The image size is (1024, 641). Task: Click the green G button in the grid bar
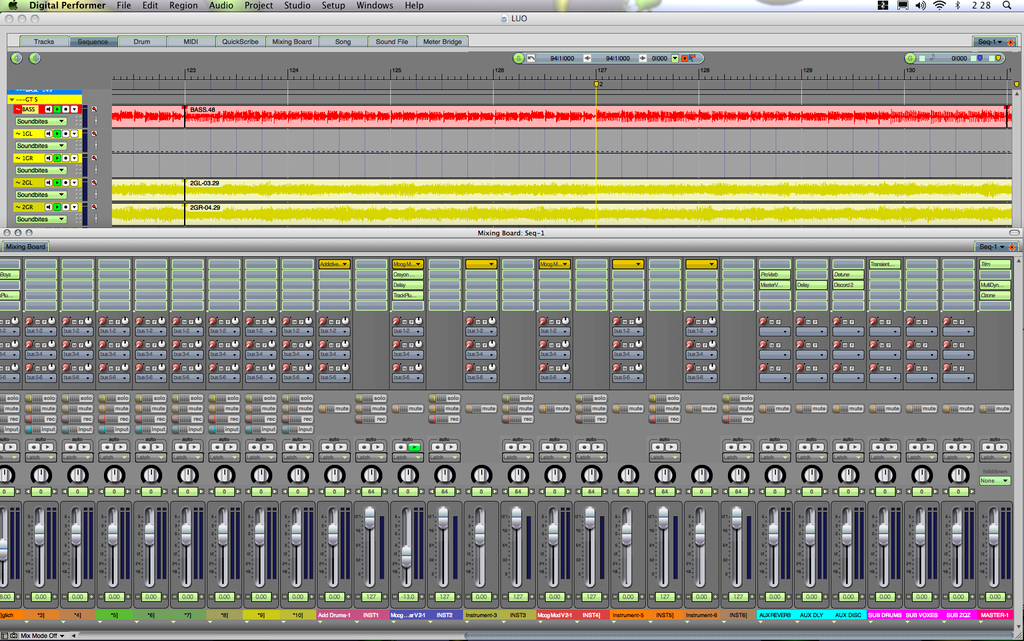(x=910, y=58)
